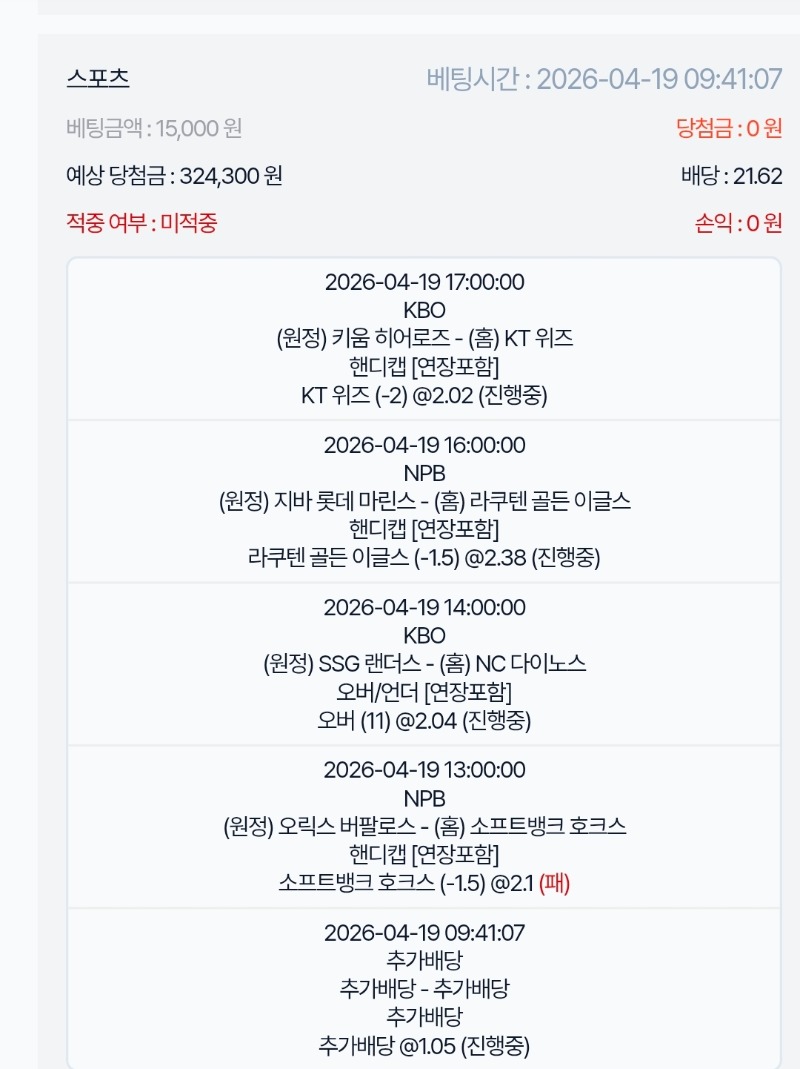Click the KBO league label at 17:00

pyautogui.click(x=424, y=309)
